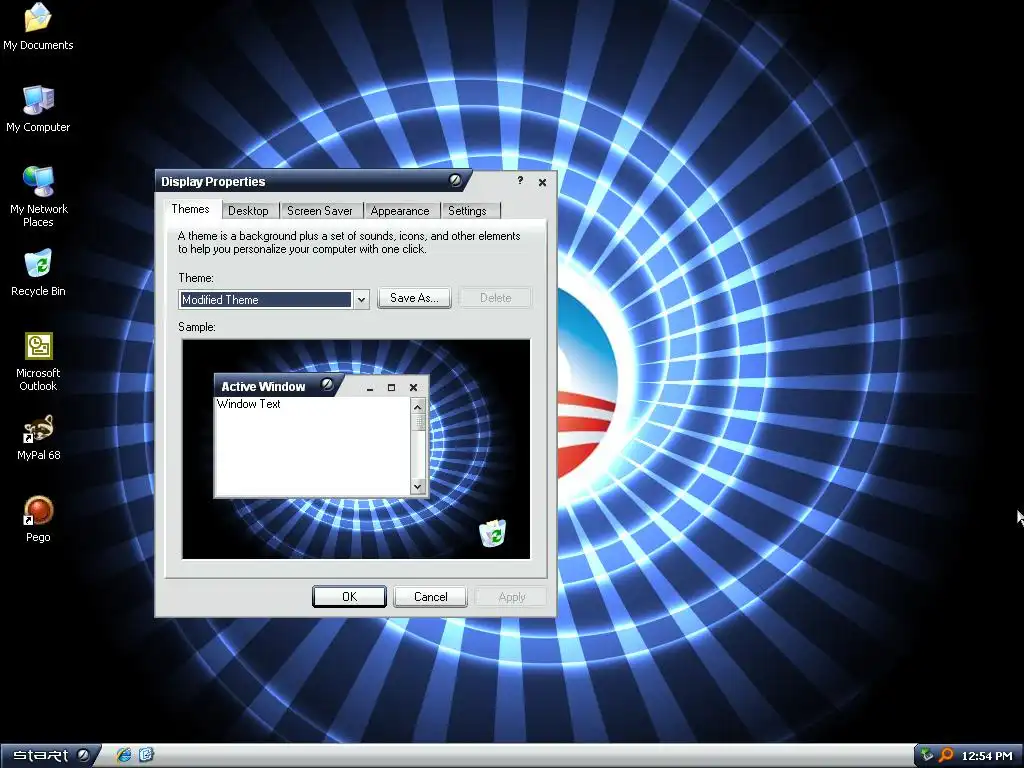Click the greyed-out Apply button

[x=511, y=596]
